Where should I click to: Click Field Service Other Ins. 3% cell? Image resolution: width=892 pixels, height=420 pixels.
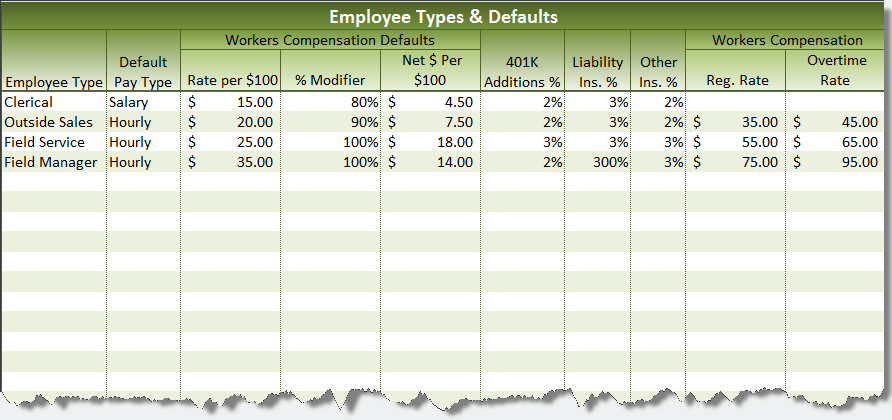coord(658,142)
